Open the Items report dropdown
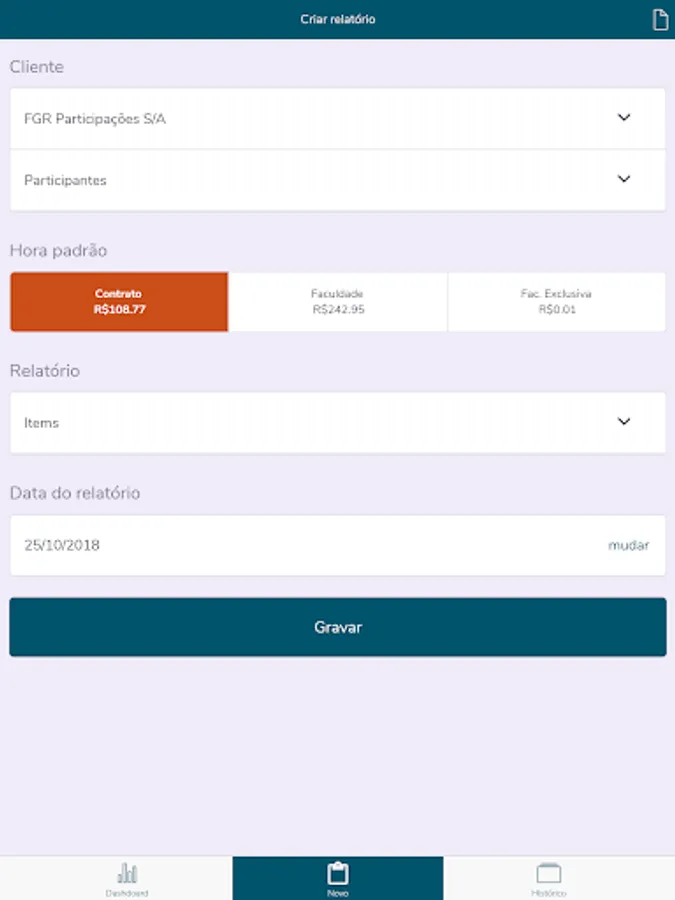675x900 pixels. point(300,423)
